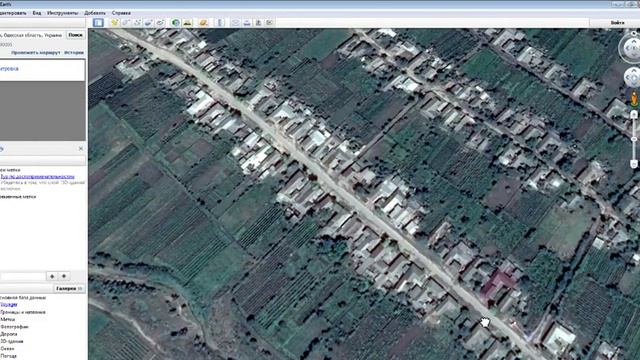Select the Street View pegman icon
Viewport: 640px width, 360px height.
634,98
